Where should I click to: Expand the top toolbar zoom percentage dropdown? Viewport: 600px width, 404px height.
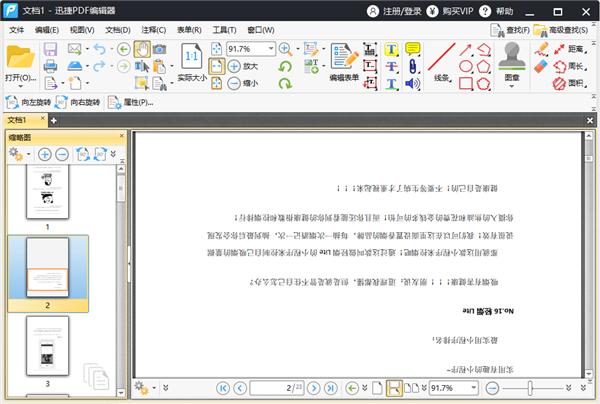(x=271, y=49)
